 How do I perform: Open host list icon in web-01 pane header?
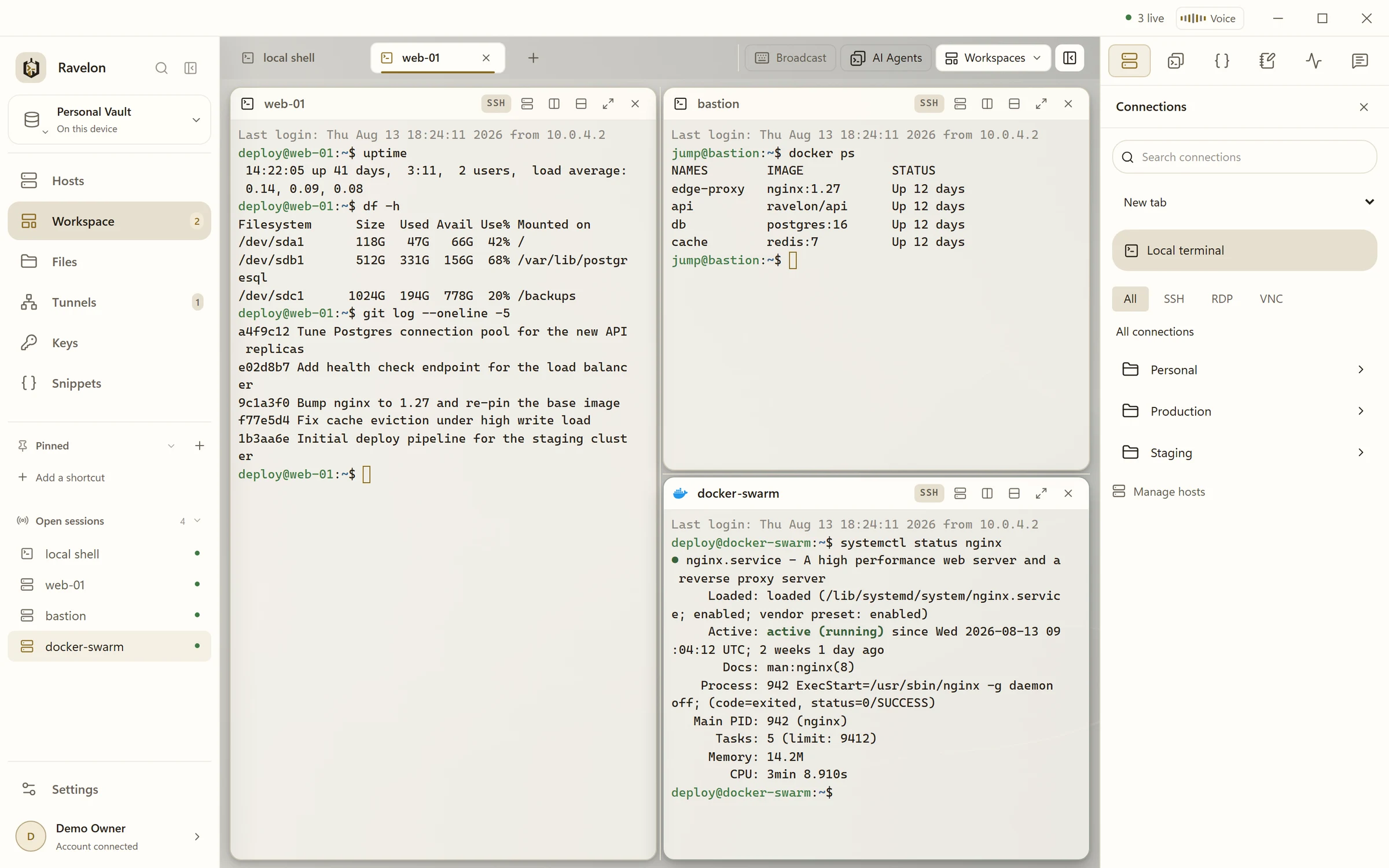click(527, 104)
